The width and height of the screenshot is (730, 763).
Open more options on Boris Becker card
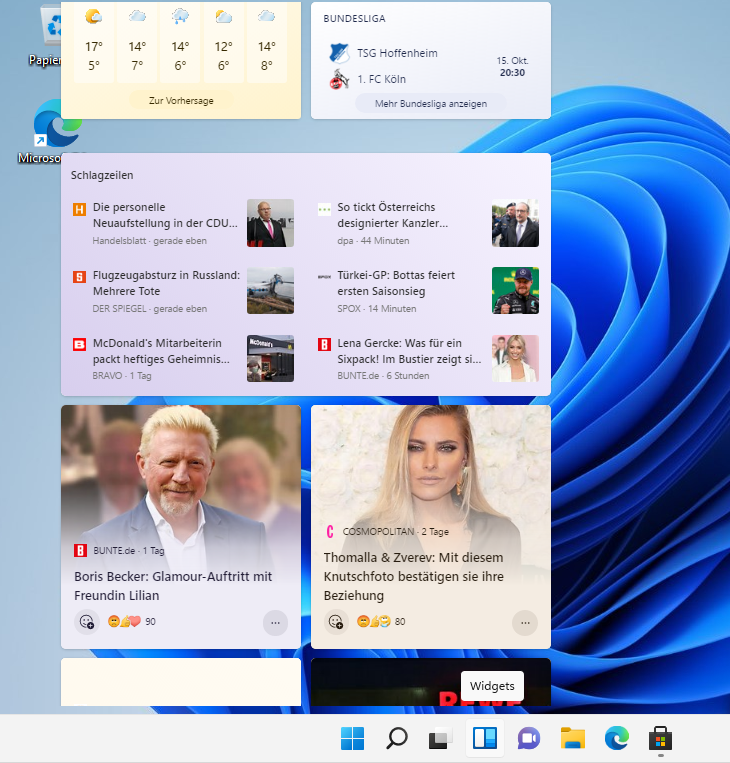275,623
